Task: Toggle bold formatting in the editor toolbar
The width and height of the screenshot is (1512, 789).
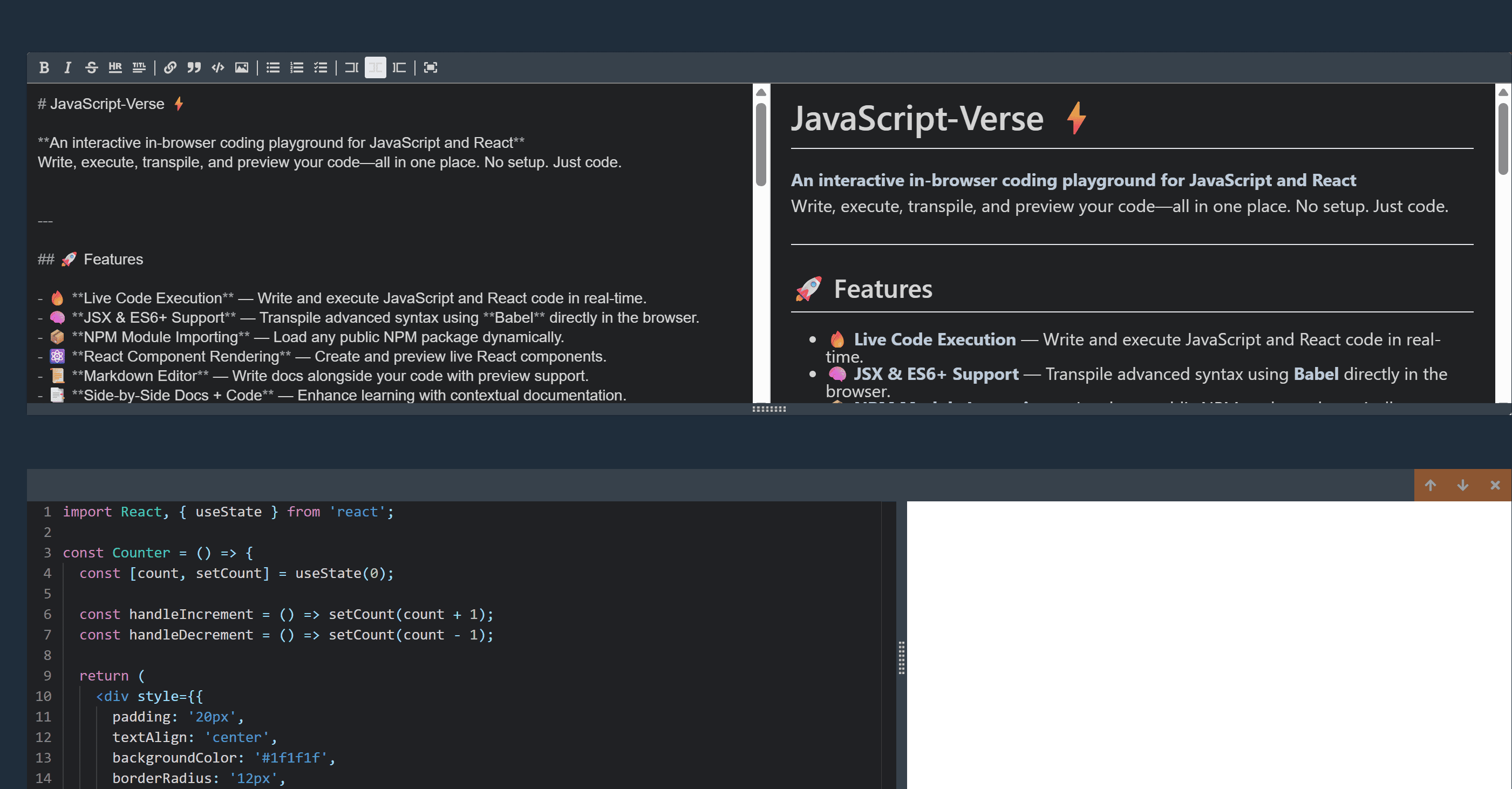Action: 44,67
